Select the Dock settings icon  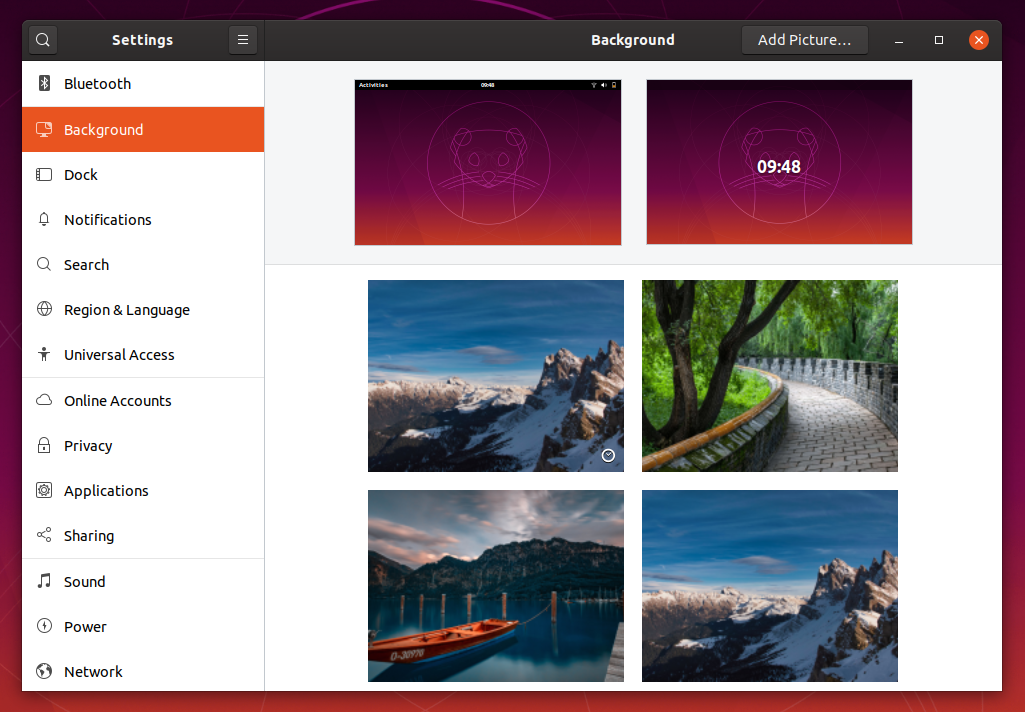(x=44, y=174)
